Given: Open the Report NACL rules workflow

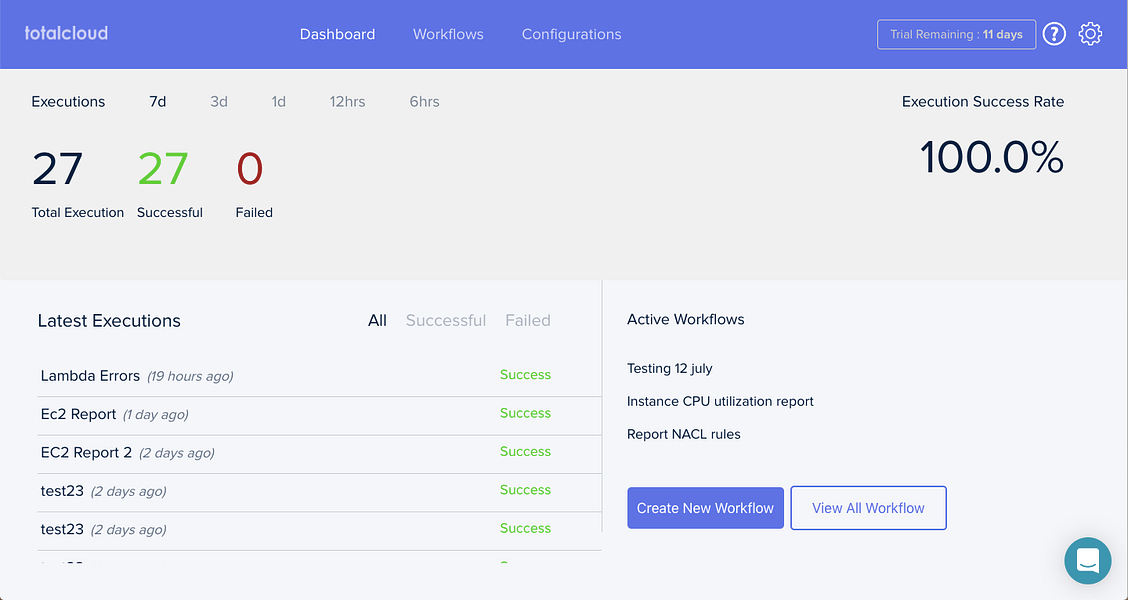Looking at the screenshot, I should click(683, 435).
